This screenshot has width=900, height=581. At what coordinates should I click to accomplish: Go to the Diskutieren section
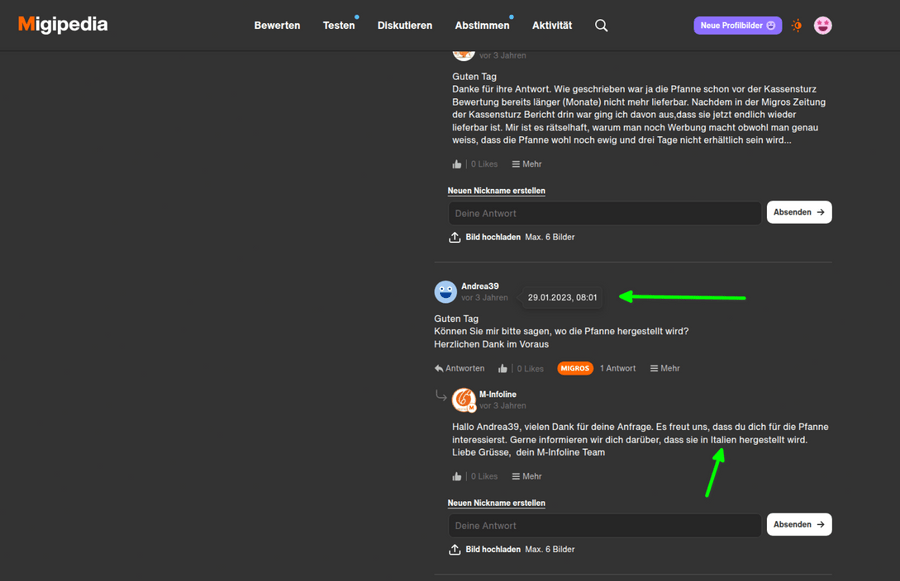[x=405, y=26]
